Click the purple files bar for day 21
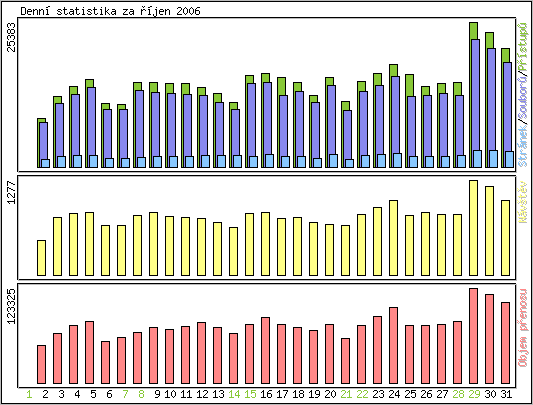The image size is (533, 405). coord(348,134)
